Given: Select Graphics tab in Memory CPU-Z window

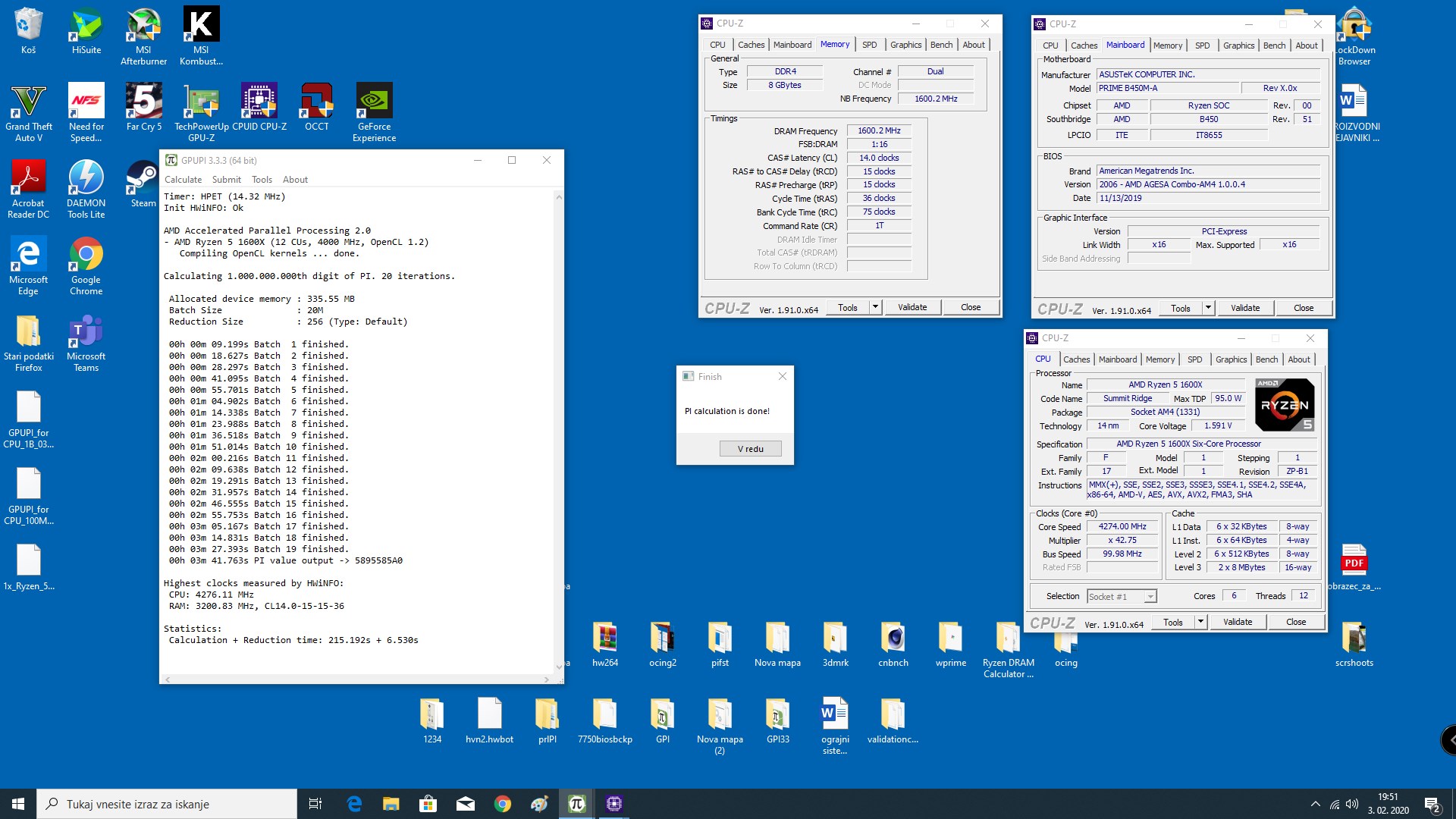Looking at the screenshot, I should click(905, 45).
